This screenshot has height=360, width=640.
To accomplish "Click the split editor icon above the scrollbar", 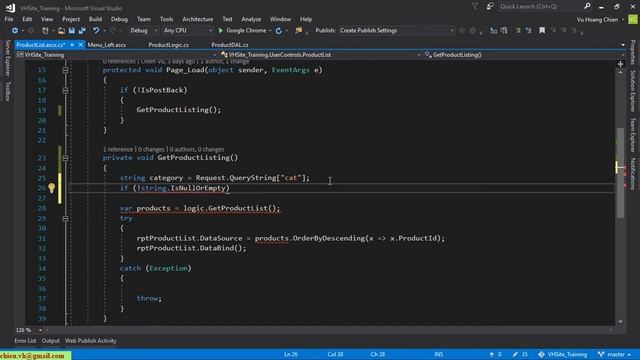I will [x=620, y=64].
